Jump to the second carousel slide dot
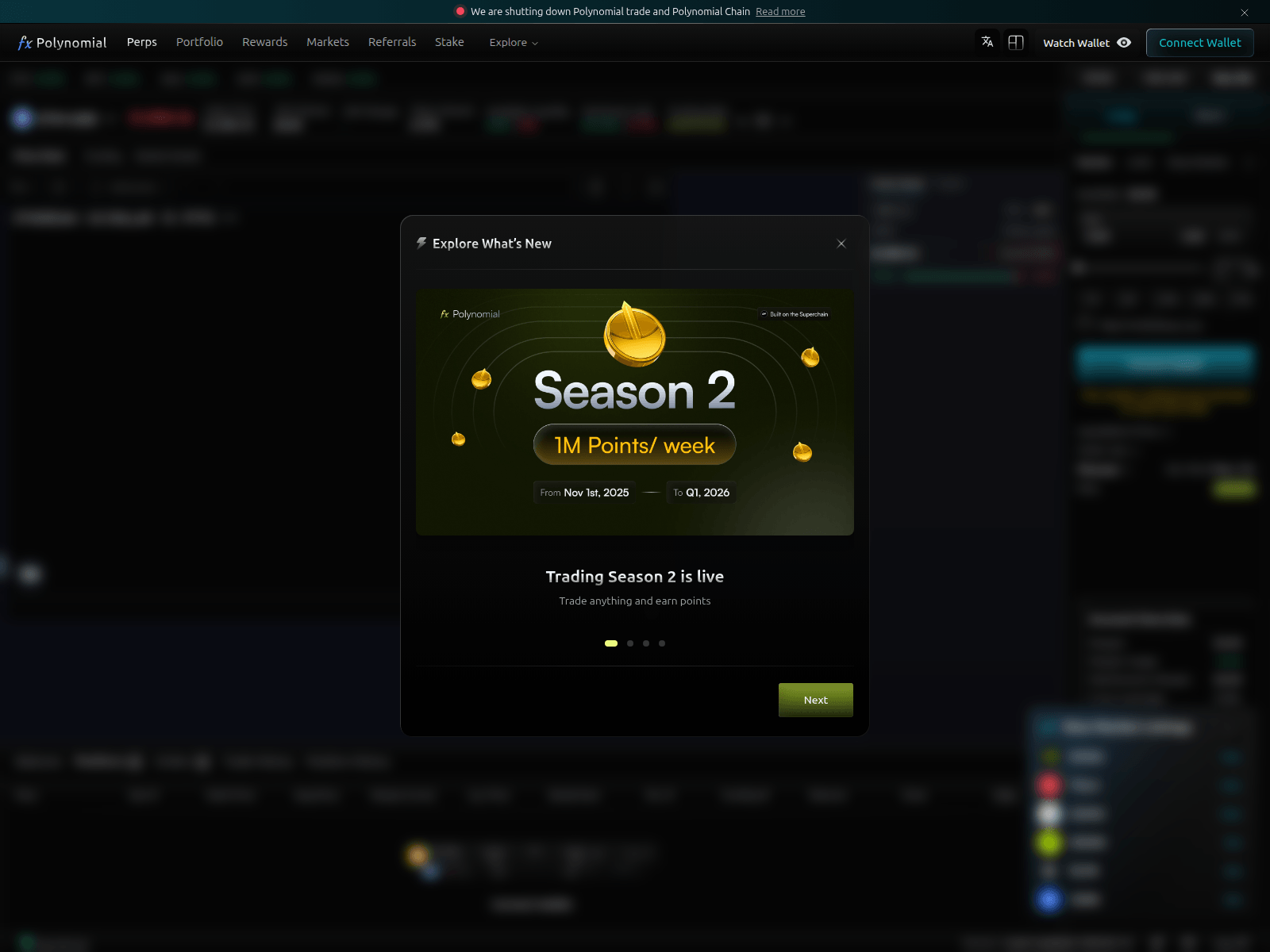The image size is (1270, 952). (x=630, y=643)
